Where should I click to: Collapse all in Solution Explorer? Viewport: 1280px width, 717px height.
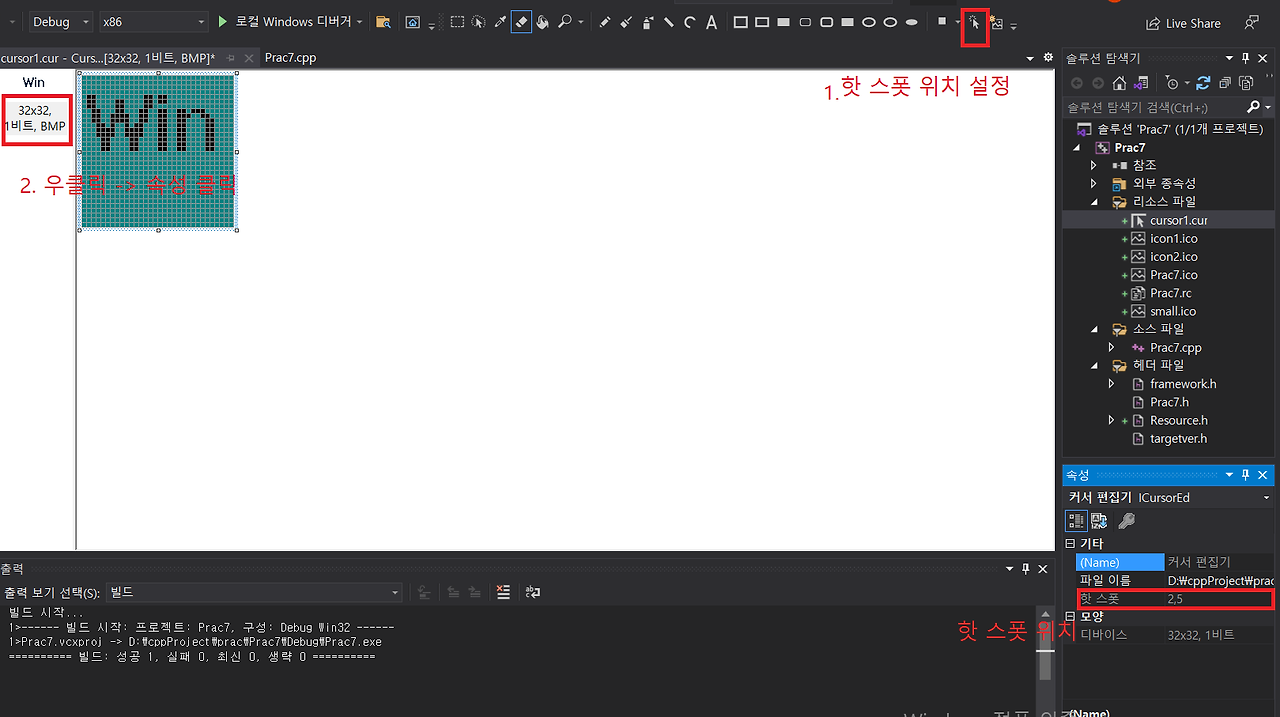point(1225,83)
